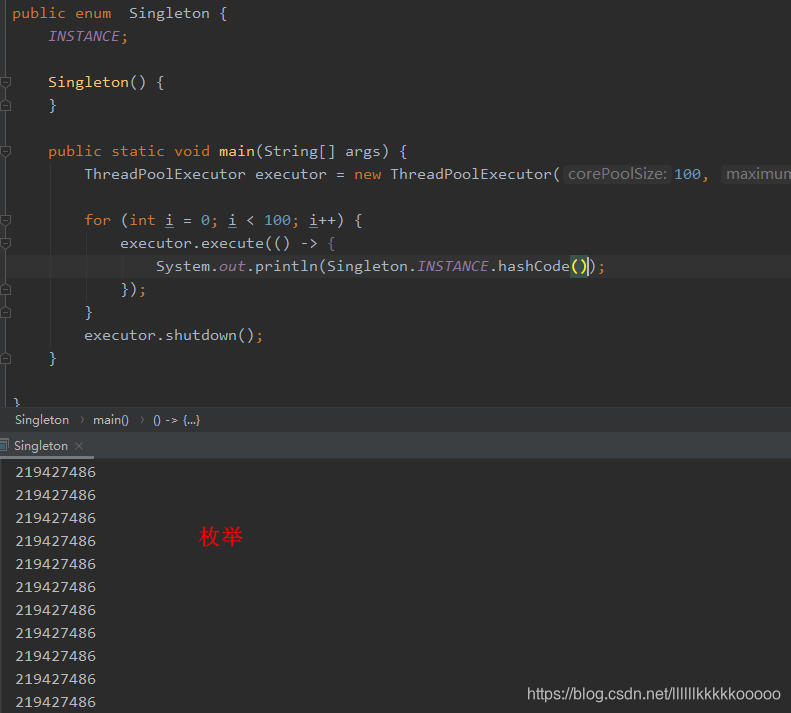Collapse fold marker at for loop closing brace
Image resolution: width=791 pixels, height=713 pixels.
click(x=6, y=313)
